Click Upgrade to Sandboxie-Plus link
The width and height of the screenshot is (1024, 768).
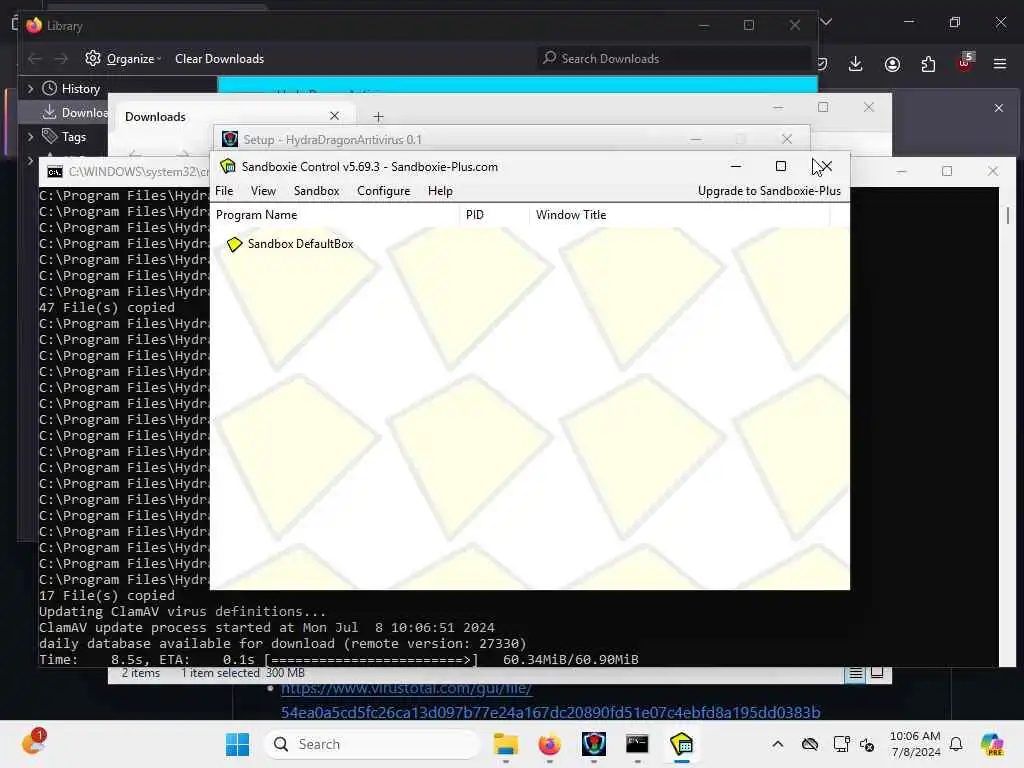tap(769, 191)
